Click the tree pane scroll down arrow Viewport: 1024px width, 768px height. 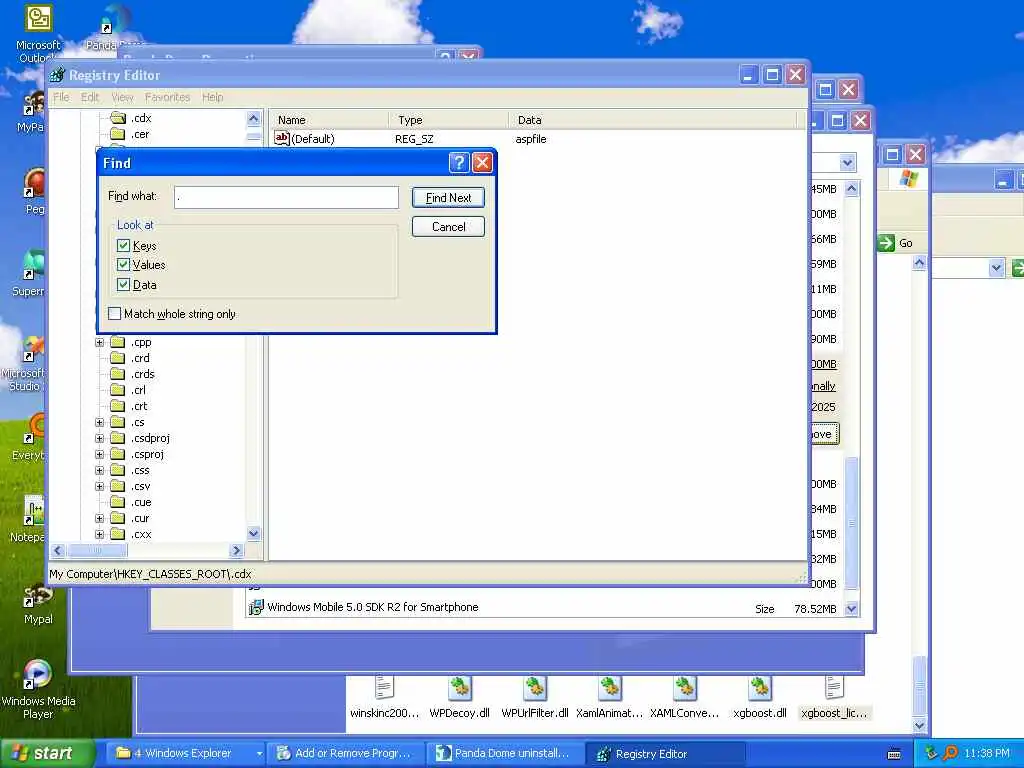pyautogui.click(x=254, y=534)
